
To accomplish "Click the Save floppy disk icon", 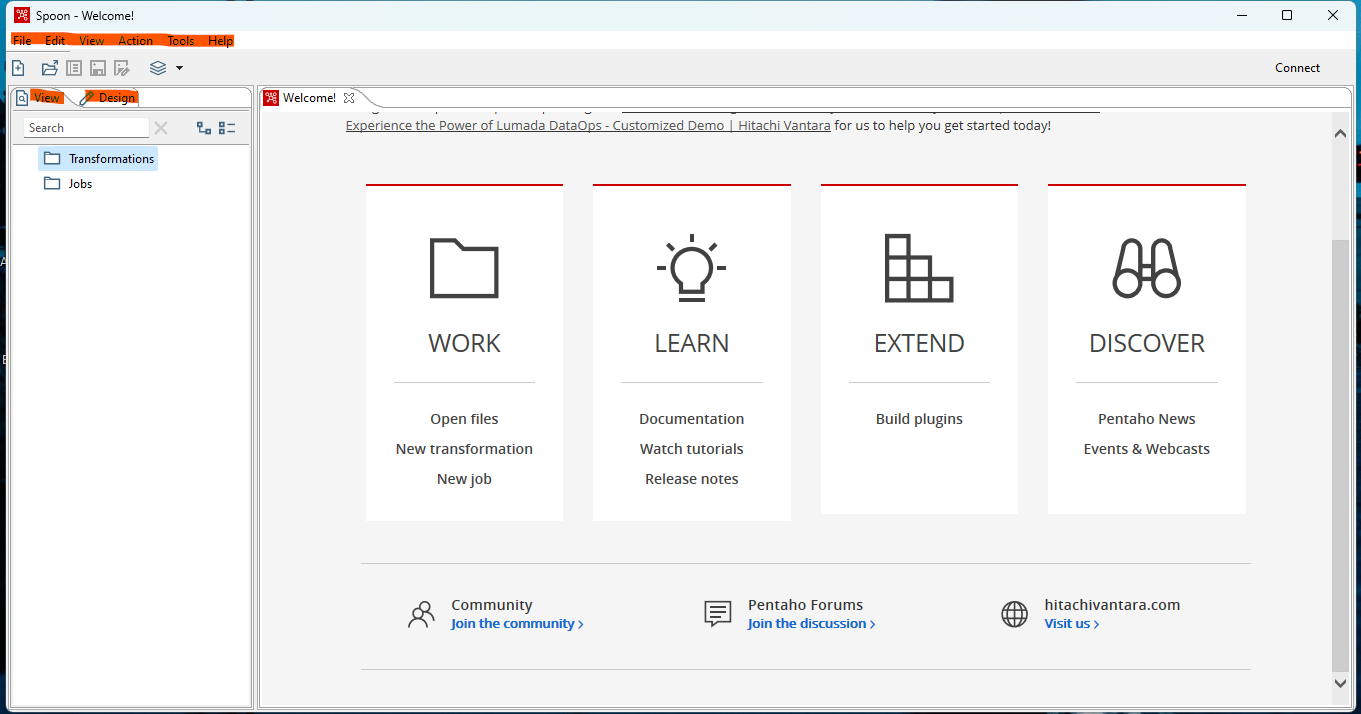I will [98, 68].
